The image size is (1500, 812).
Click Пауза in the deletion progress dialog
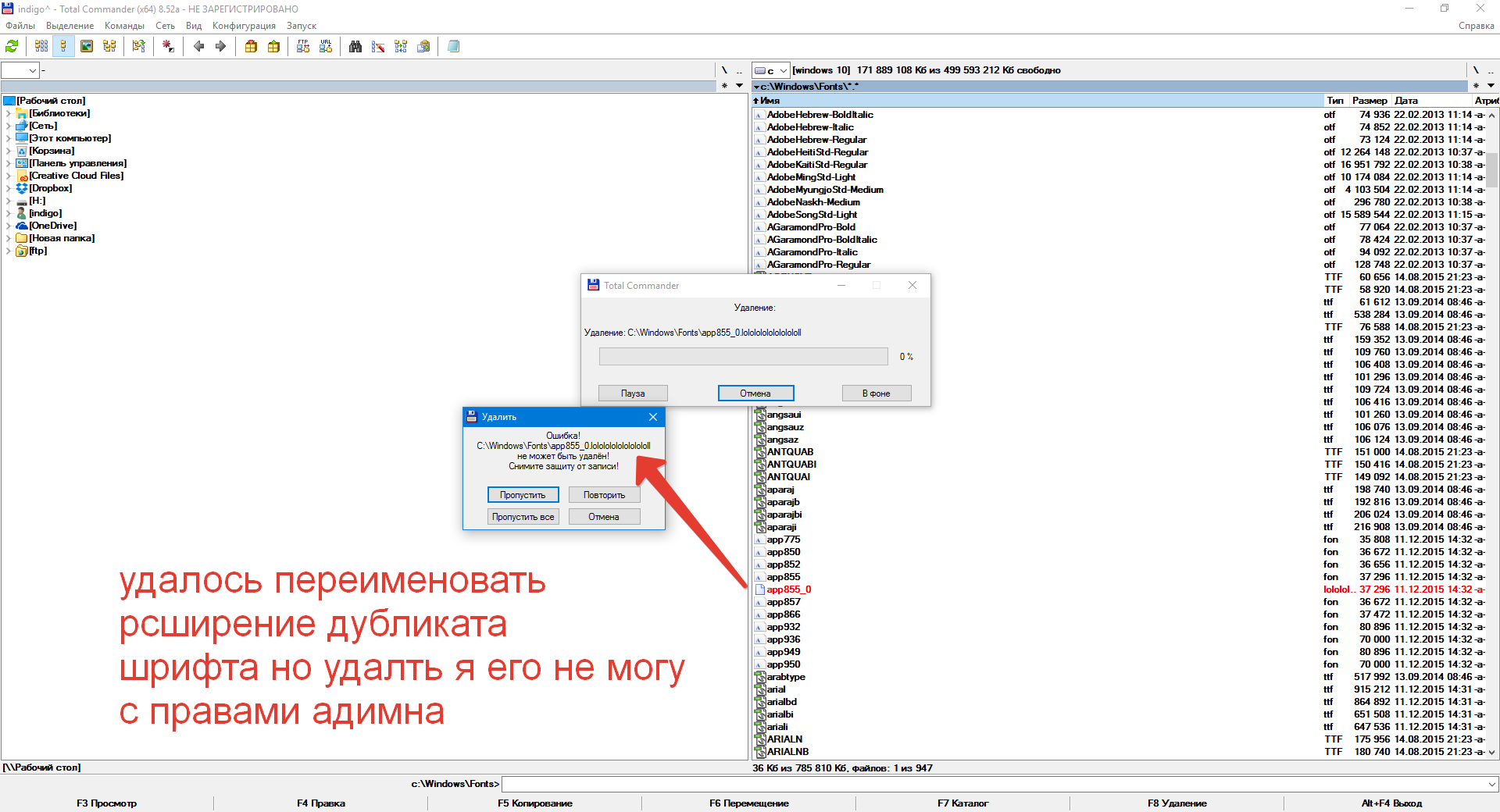pyautogui.click(x=633, y=394)
